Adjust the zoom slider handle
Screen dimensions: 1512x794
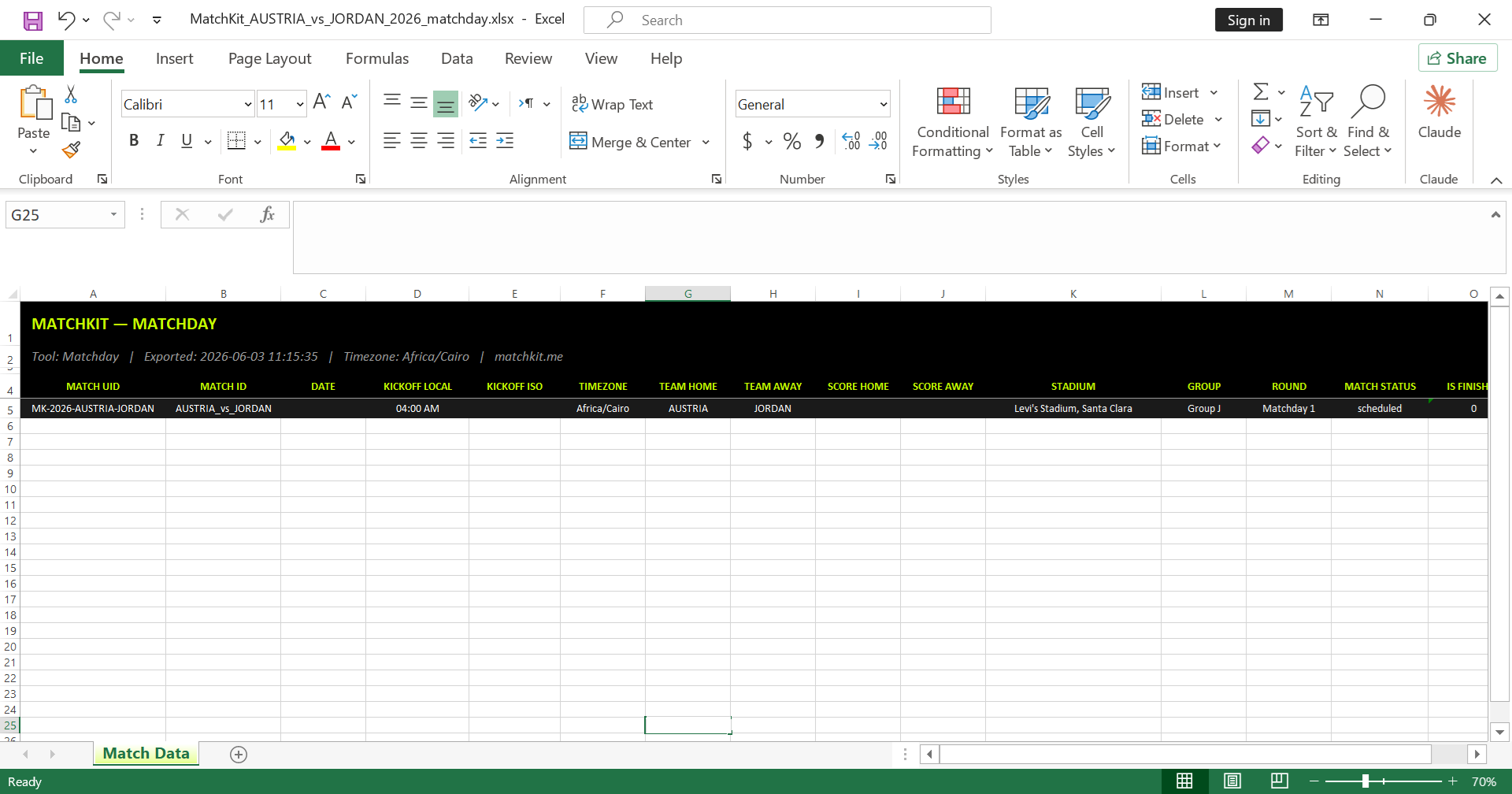coord(1366,781)
